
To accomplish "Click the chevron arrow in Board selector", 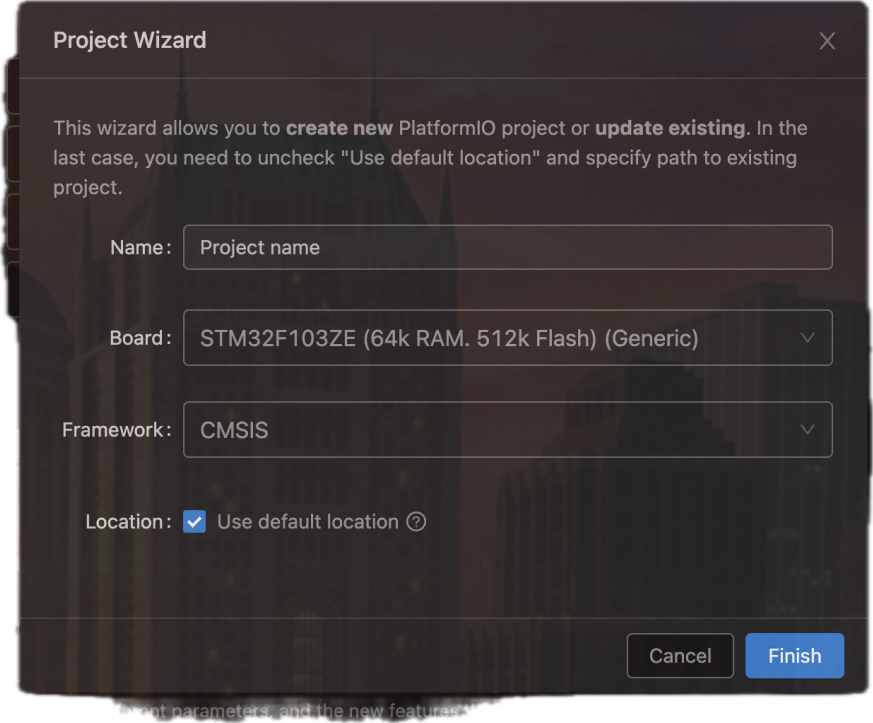I will tap(808, 338).
